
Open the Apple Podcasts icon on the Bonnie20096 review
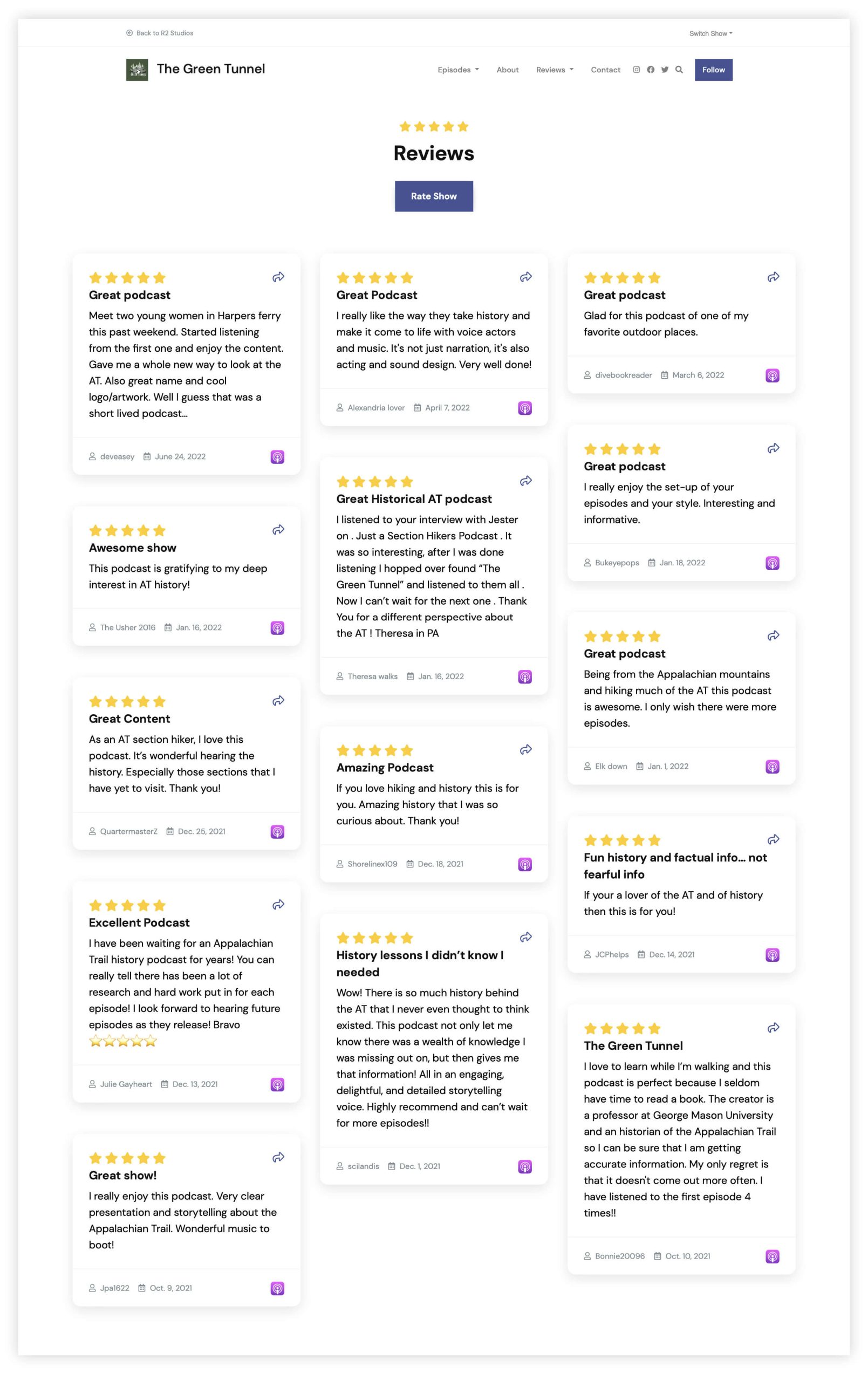click(x=772, y=1257)
